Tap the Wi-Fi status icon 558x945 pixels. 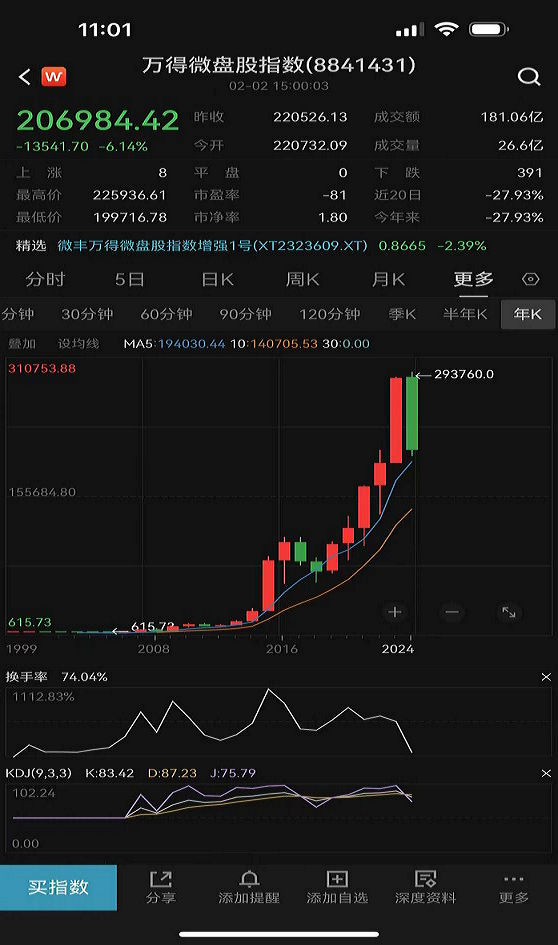click(x=447, y=29)
